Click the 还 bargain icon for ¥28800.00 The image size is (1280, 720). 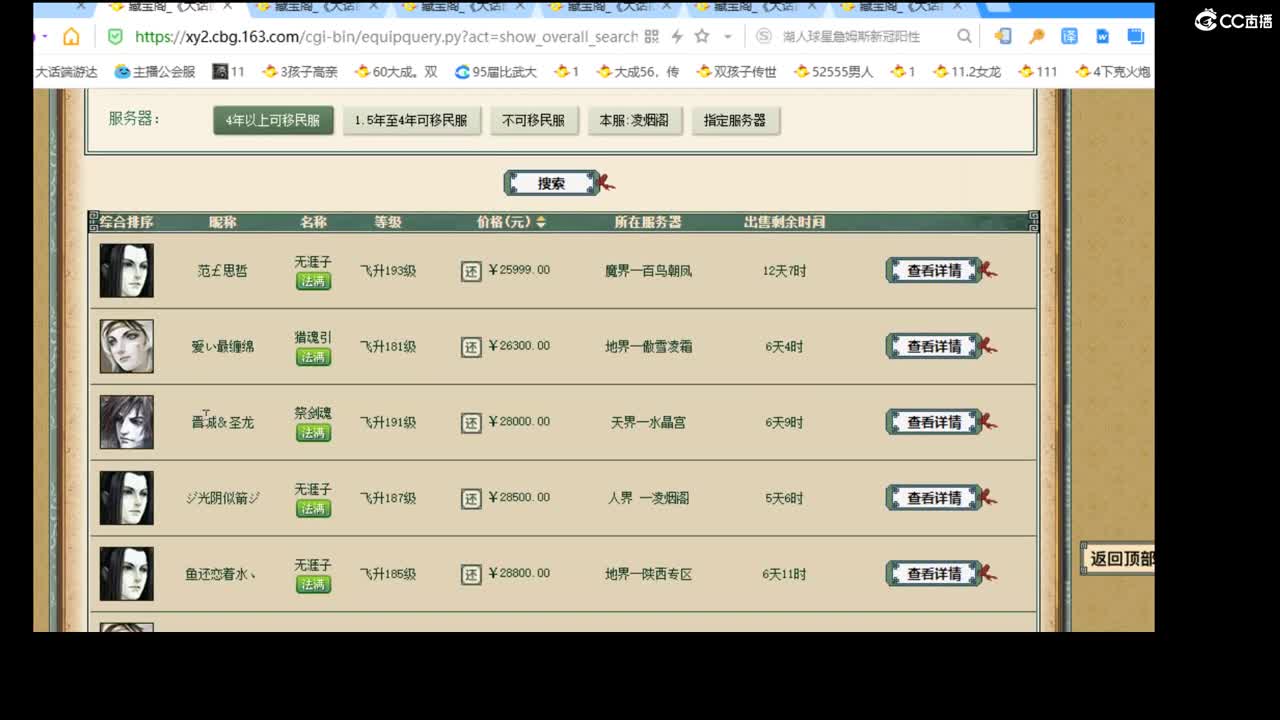[x=471, y=574]
